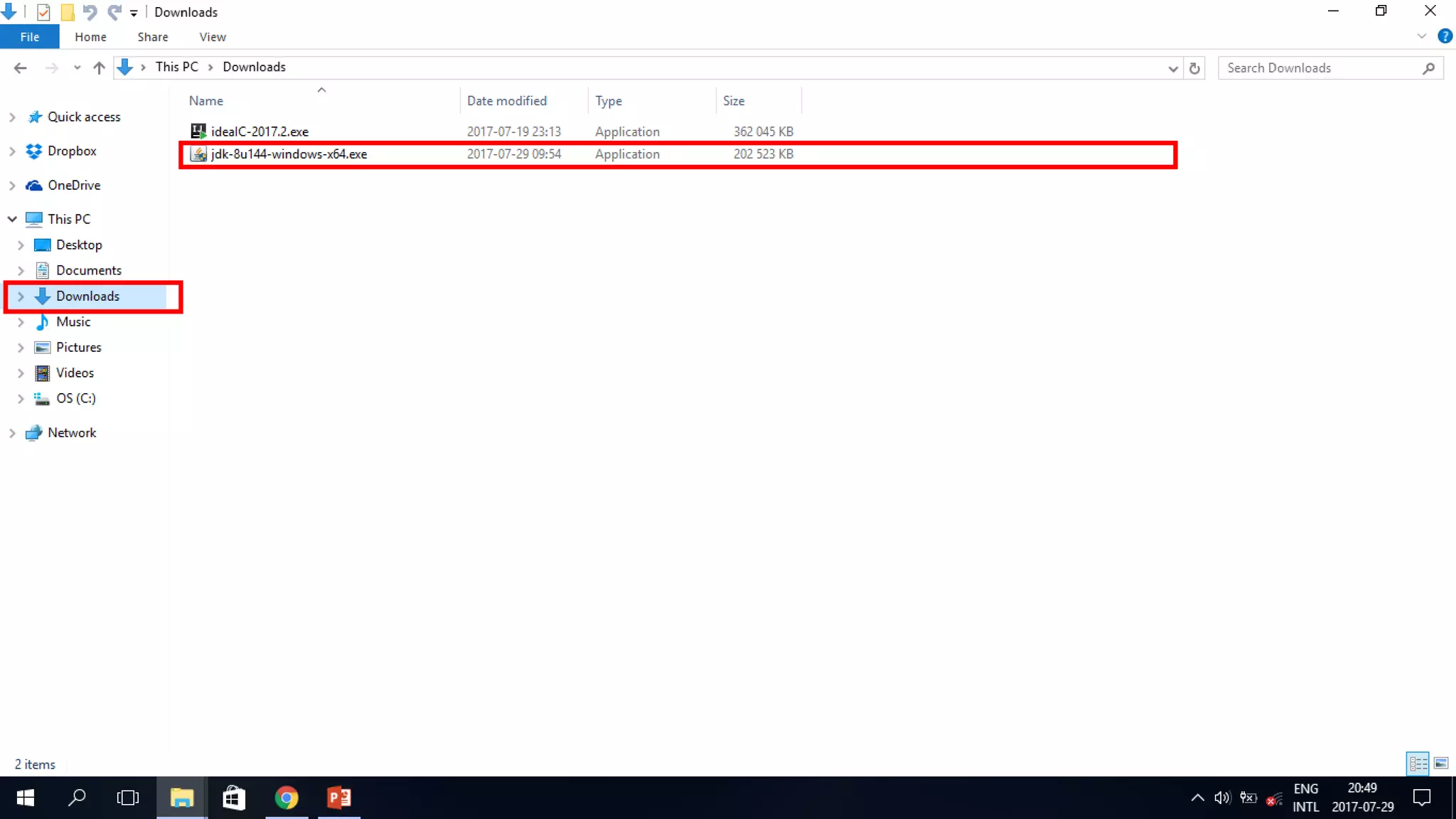1456x819 pixels.
Task: Click This PC in the address breadcrumb
Action: [x=176, y=67]
